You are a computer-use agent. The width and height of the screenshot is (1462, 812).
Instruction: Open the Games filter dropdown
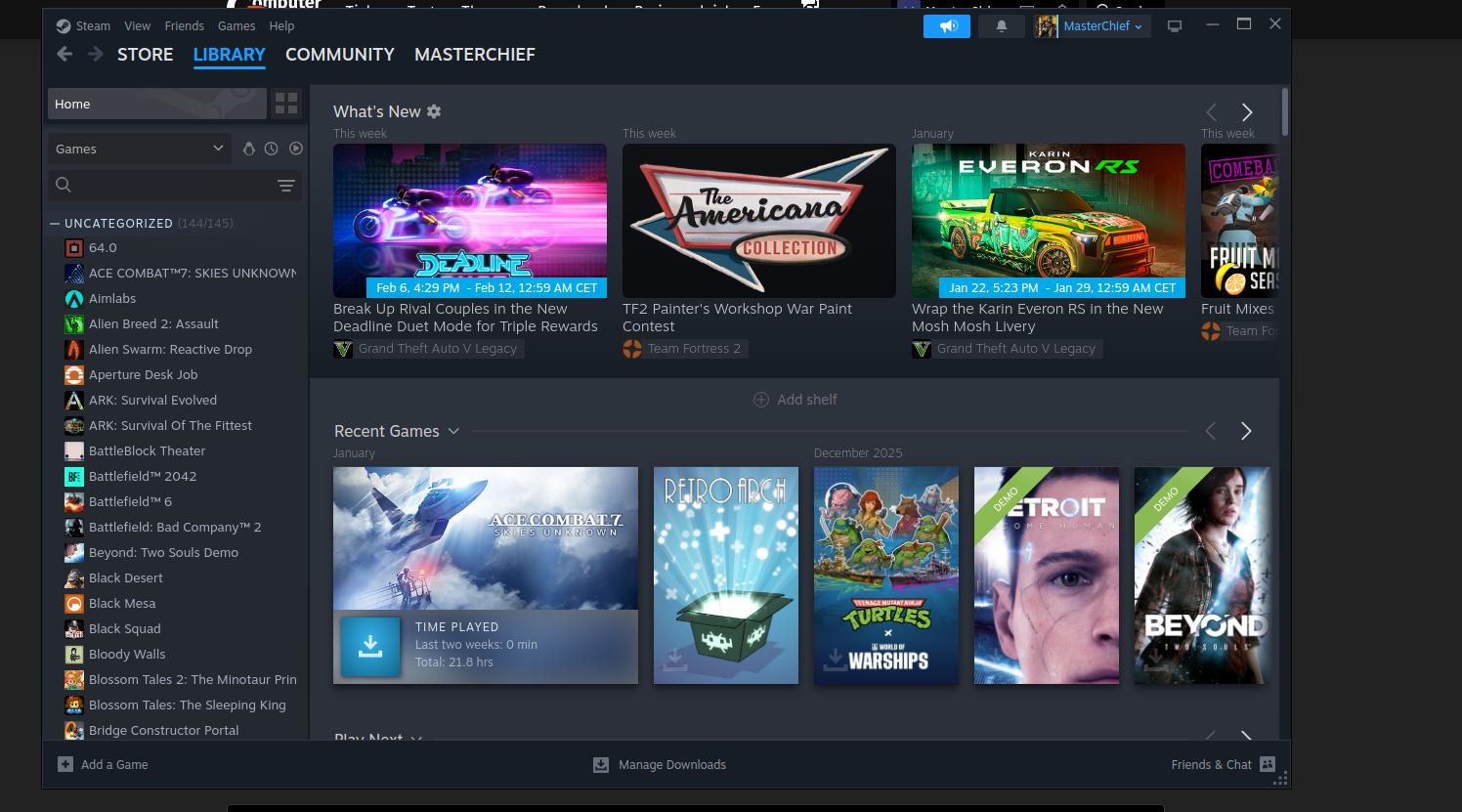[140, 149]
